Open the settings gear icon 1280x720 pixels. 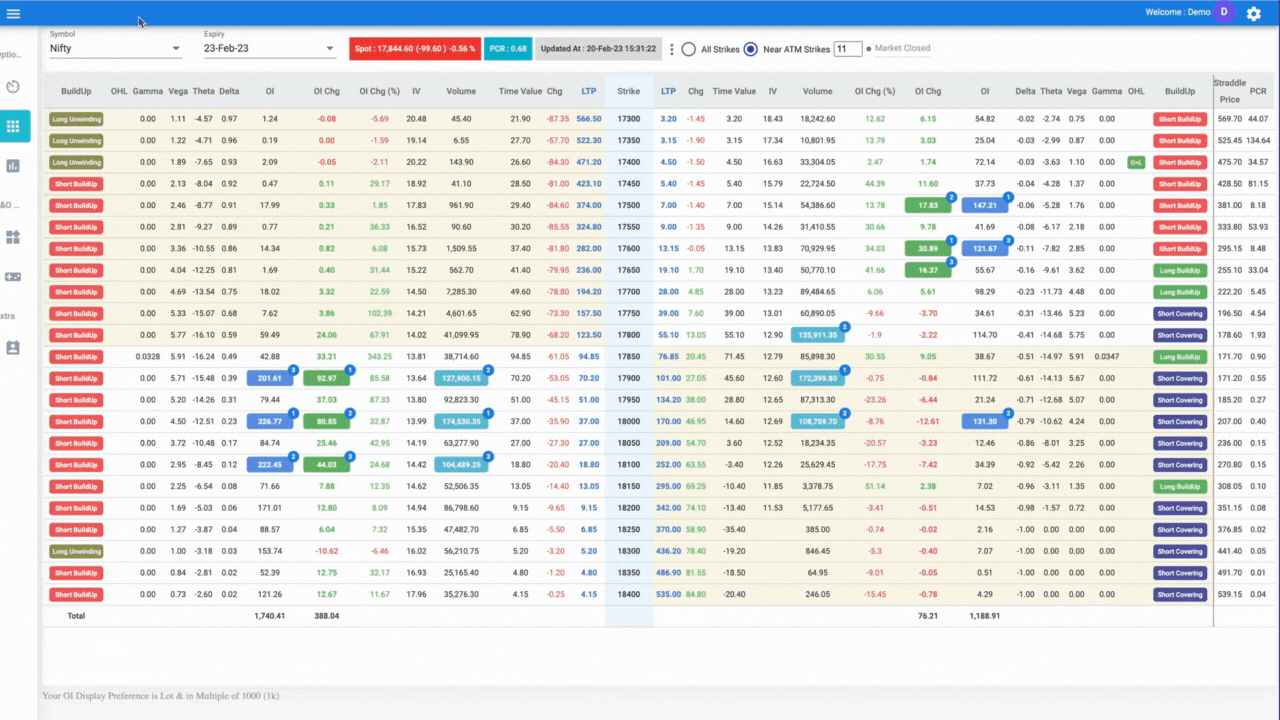tap(1253, 13)
